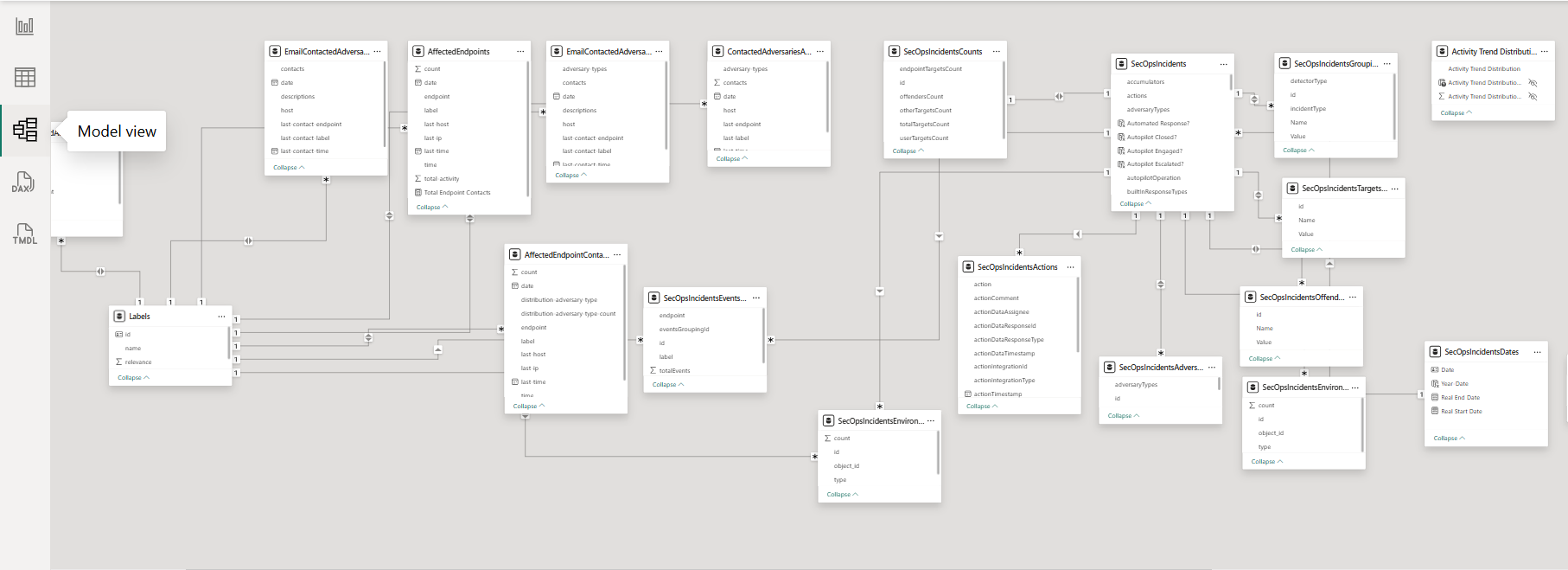Open more options on Labels table
1568x570 pixels.
[221, 317]
